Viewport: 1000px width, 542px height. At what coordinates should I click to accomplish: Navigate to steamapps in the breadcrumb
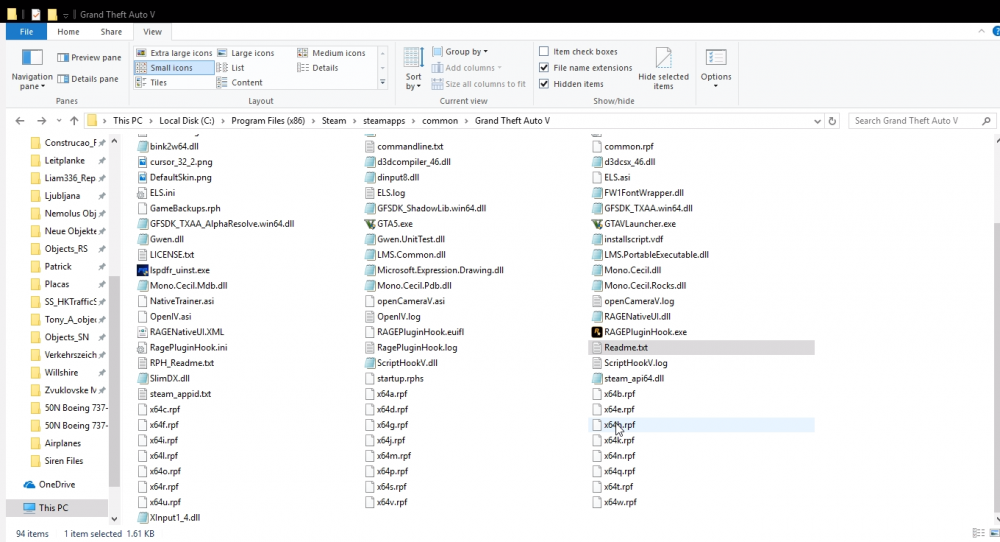[x=384, y=121]
